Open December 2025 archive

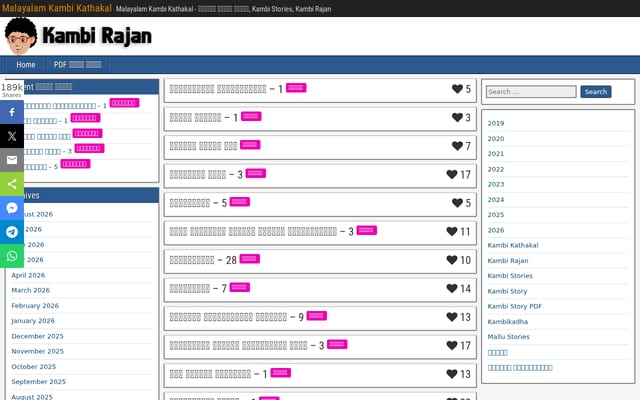coord(37,336)
